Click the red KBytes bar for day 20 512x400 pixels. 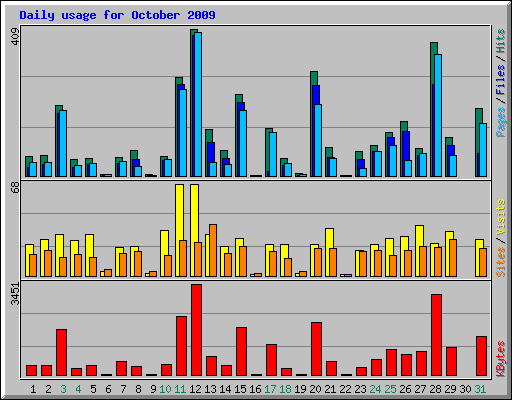(317, 349)
